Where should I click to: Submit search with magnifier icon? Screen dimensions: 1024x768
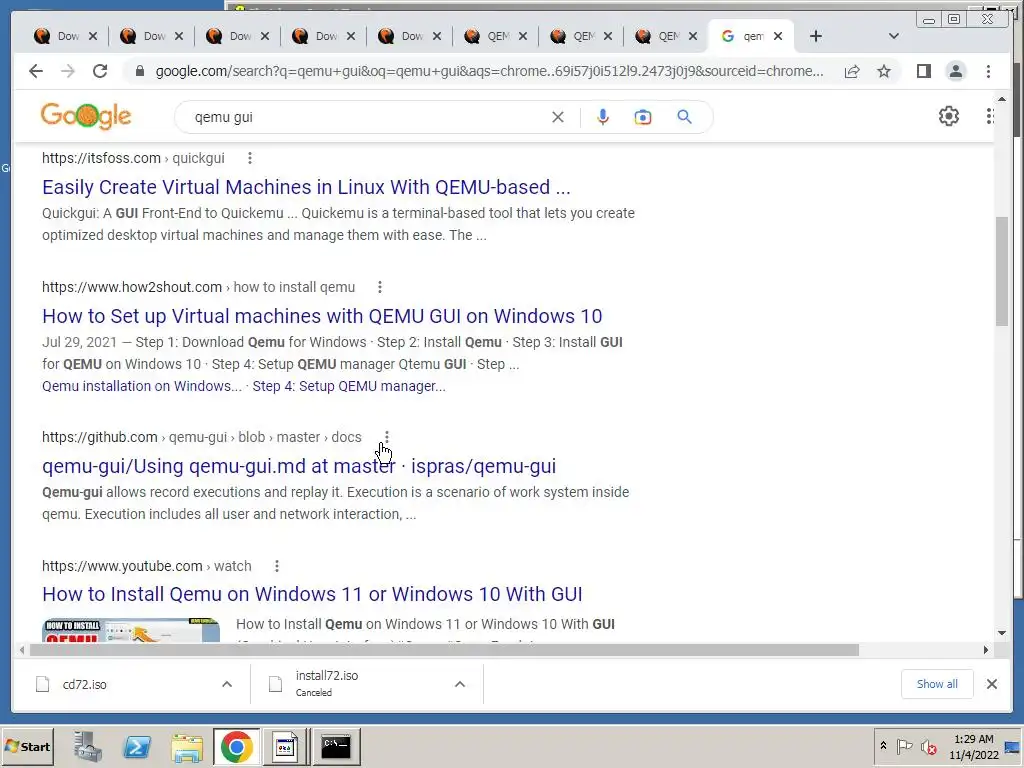coord(684,117)
